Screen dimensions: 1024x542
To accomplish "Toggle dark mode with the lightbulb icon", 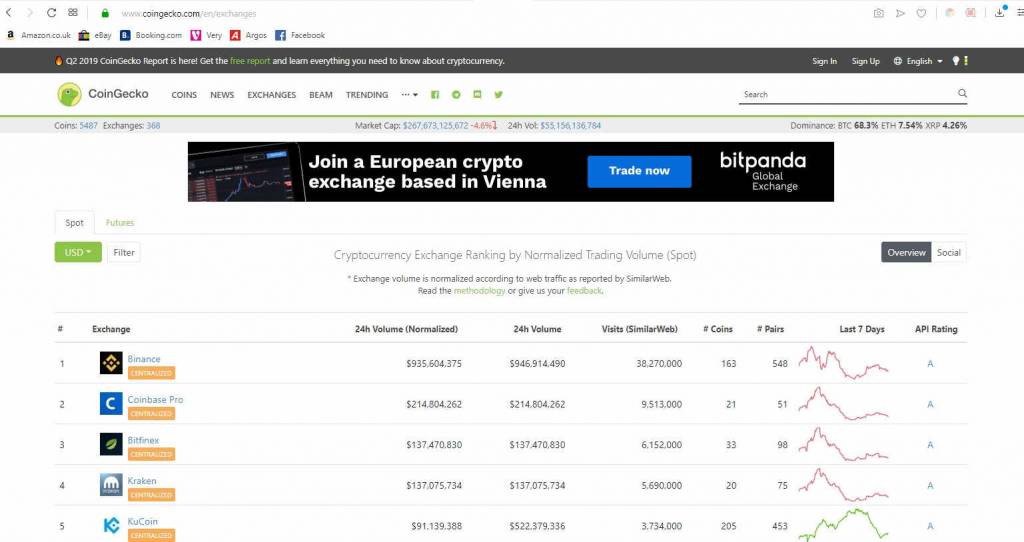I will (x=955, y=61).
